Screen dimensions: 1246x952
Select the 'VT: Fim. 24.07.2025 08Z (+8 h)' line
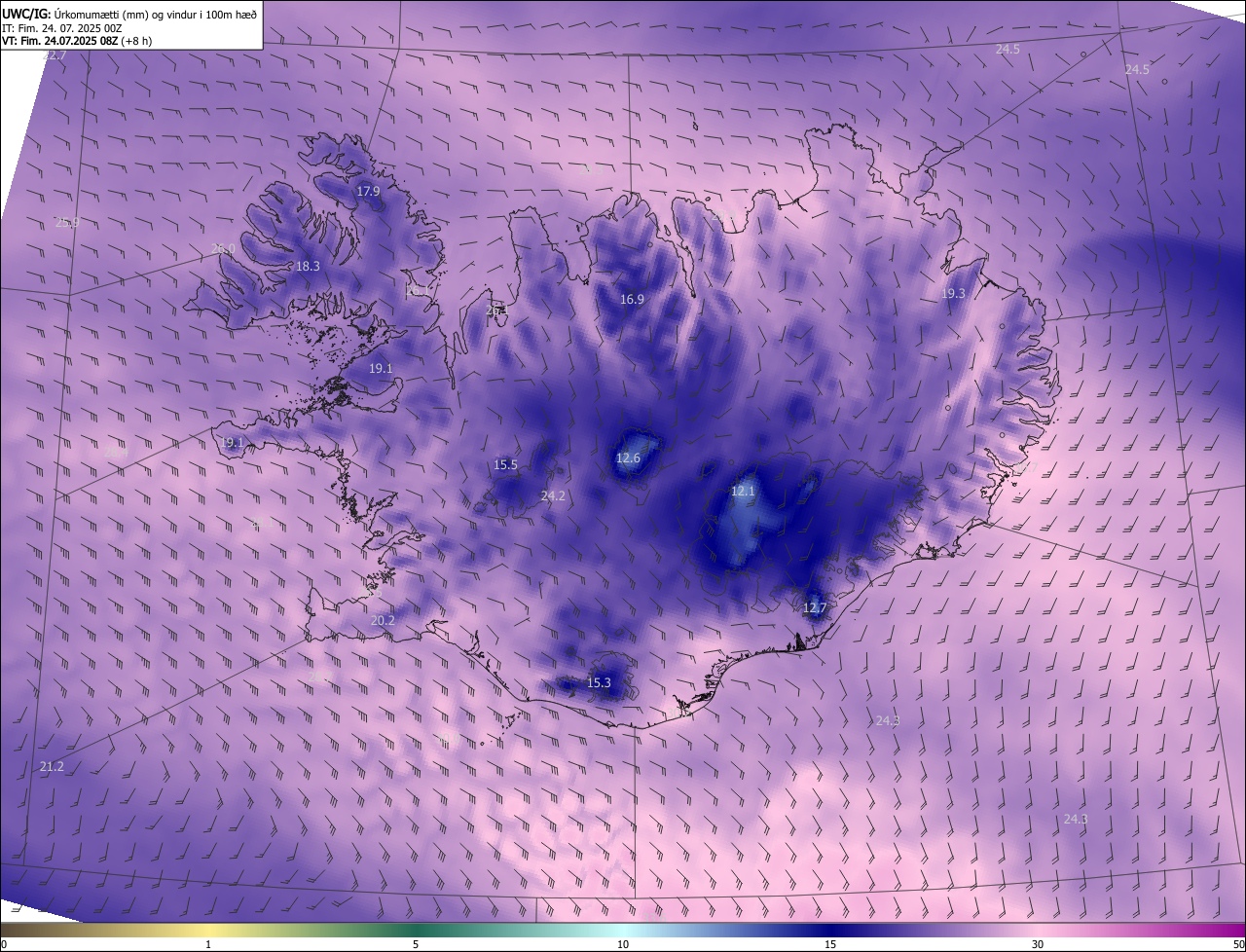click(x=77, y=41)
